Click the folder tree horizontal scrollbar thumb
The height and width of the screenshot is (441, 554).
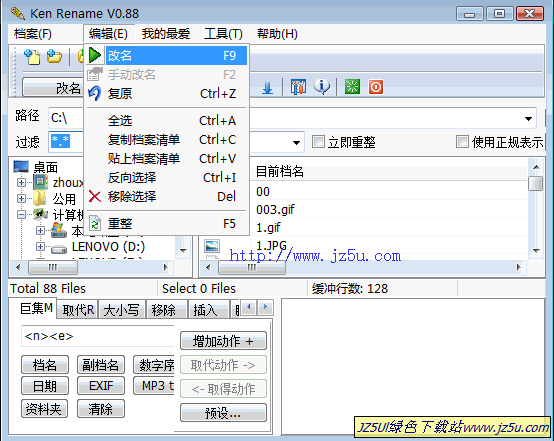pyautogui.click(x=53, y=267)
